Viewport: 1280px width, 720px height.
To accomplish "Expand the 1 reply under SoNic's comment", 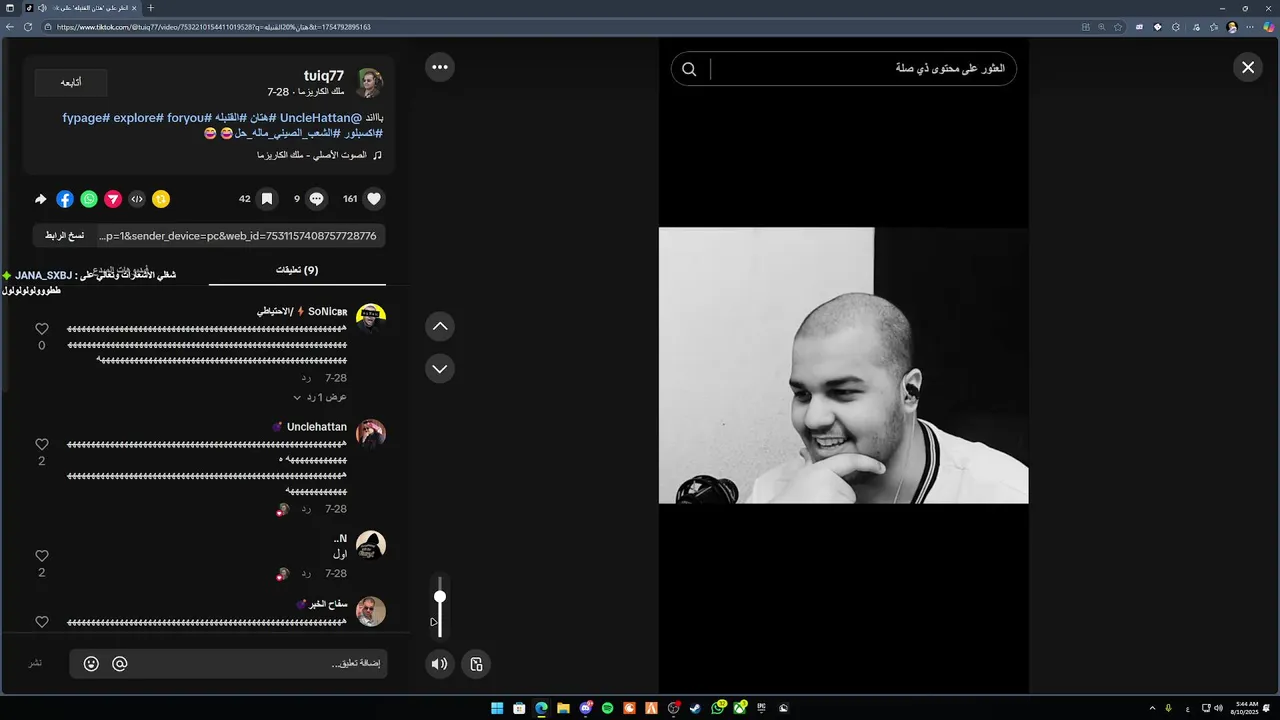I will pos(320,397).
